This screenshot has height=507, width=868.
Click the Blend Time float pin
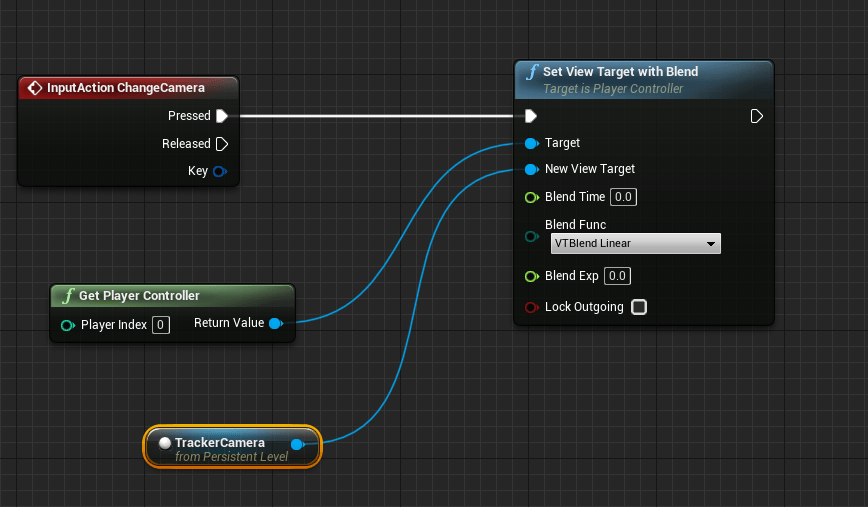point(531,198)
